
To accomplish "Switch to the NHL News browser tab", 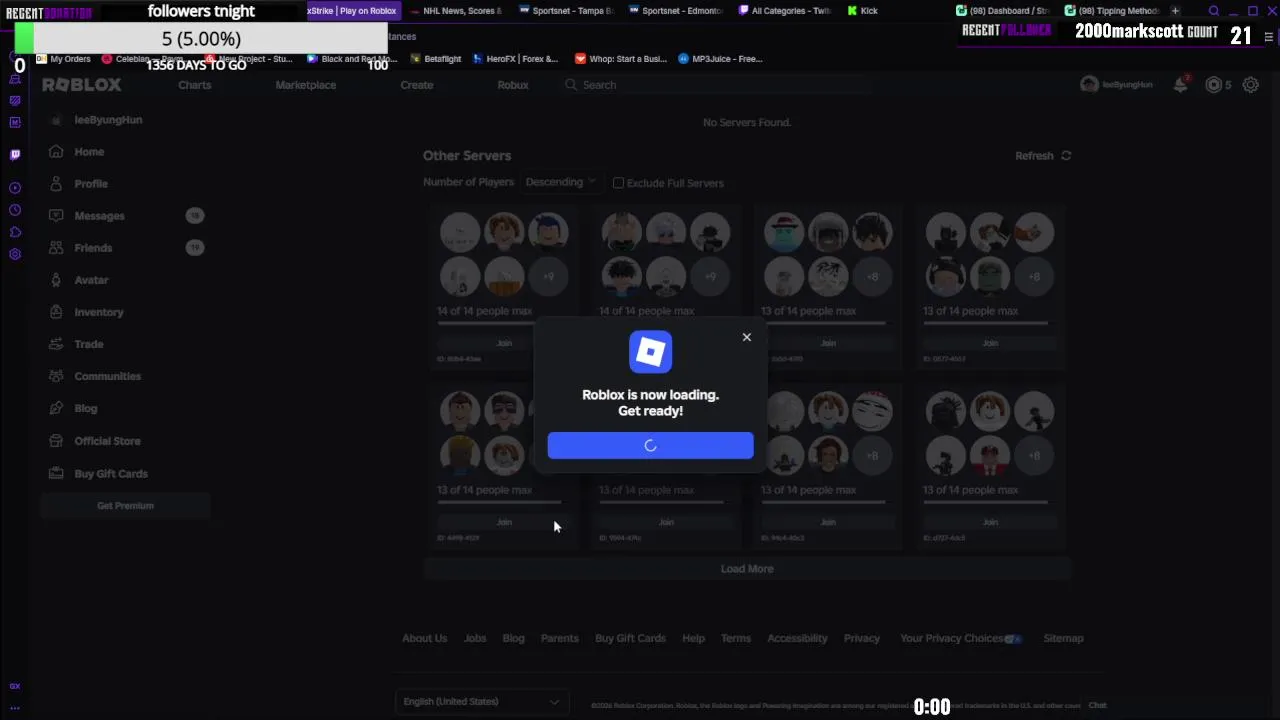I will tap(455, 11).
